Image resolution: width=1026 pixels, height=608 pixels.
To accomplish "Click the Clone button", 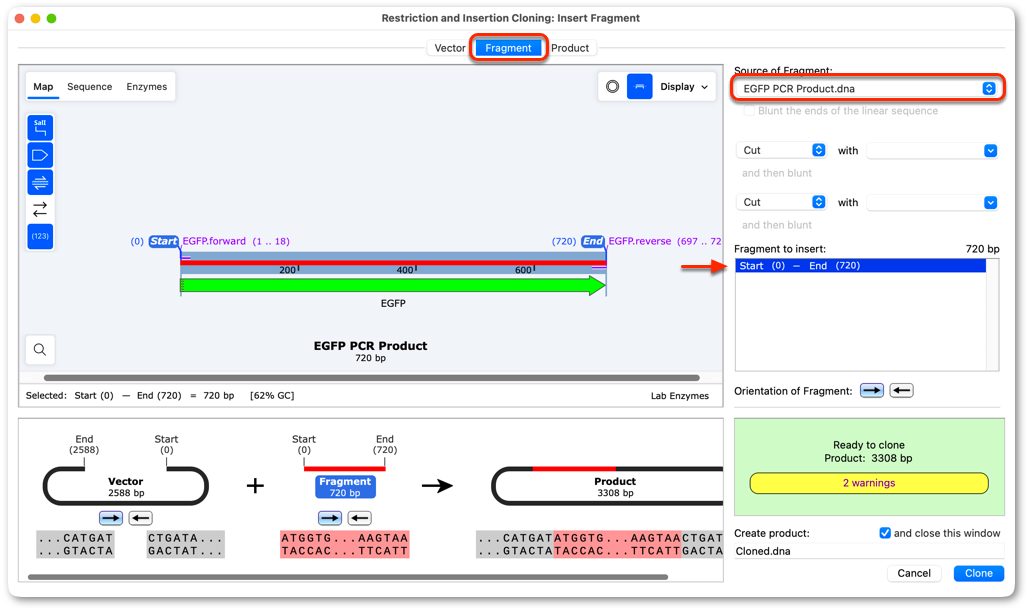I will (978, 573).
